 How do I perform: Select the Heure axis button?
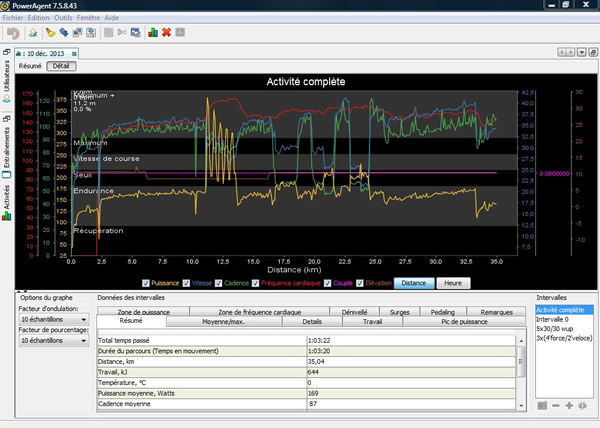(453, 283)
